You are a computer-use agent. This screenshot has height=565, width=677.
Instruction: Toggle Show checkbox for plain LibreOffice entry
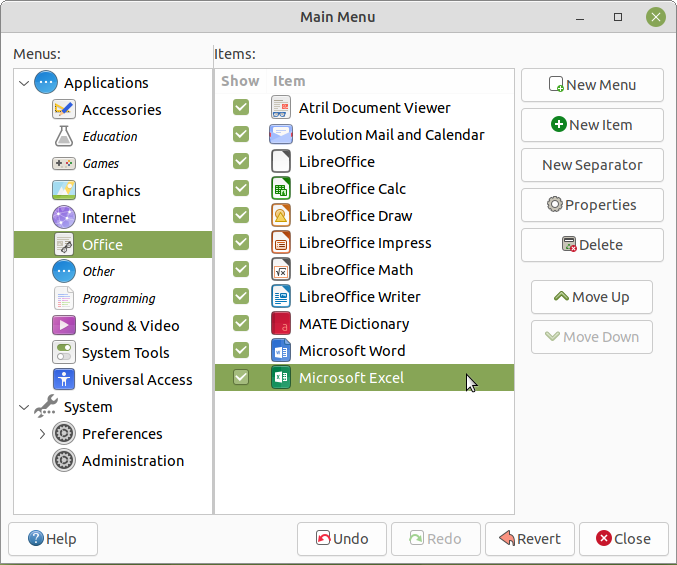pyautogui.click(x=240, y=161)
